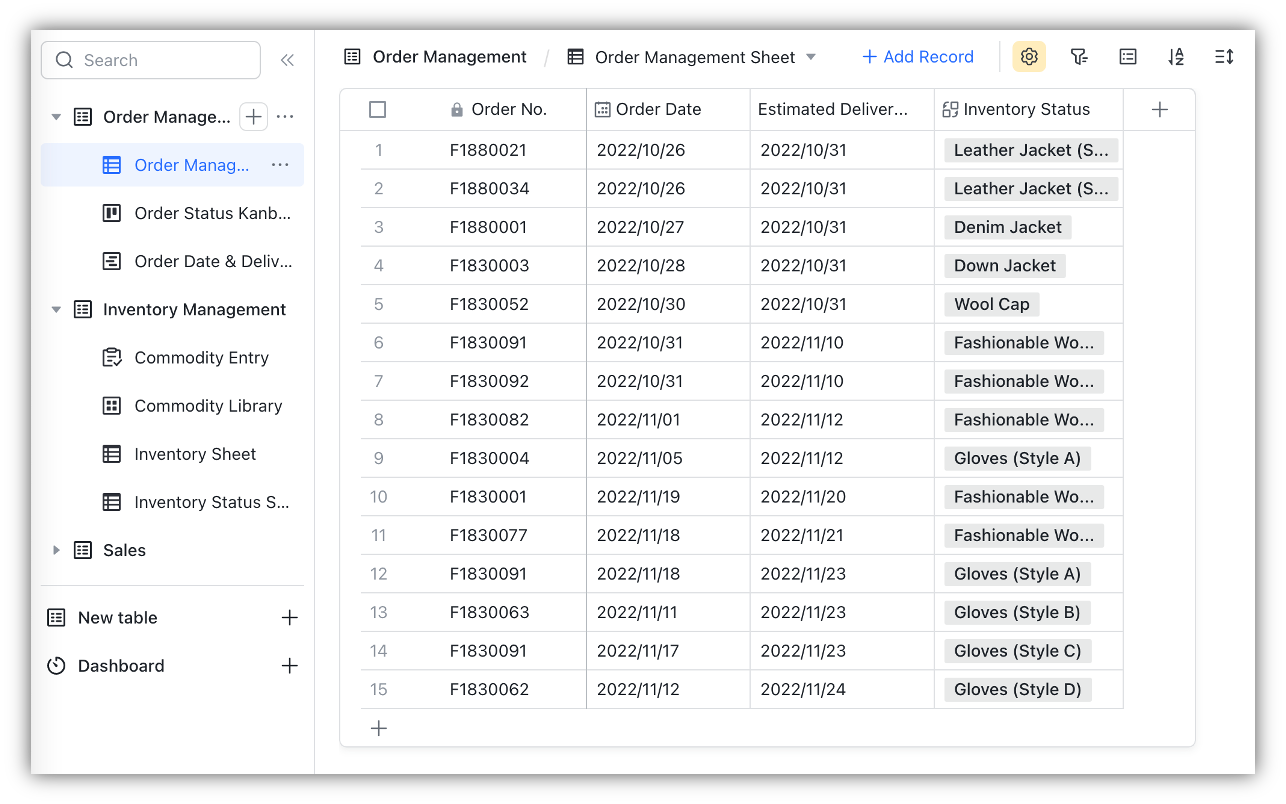Open the A-Z sort tool
The image size is (1286, 804).
point(1176,57)
